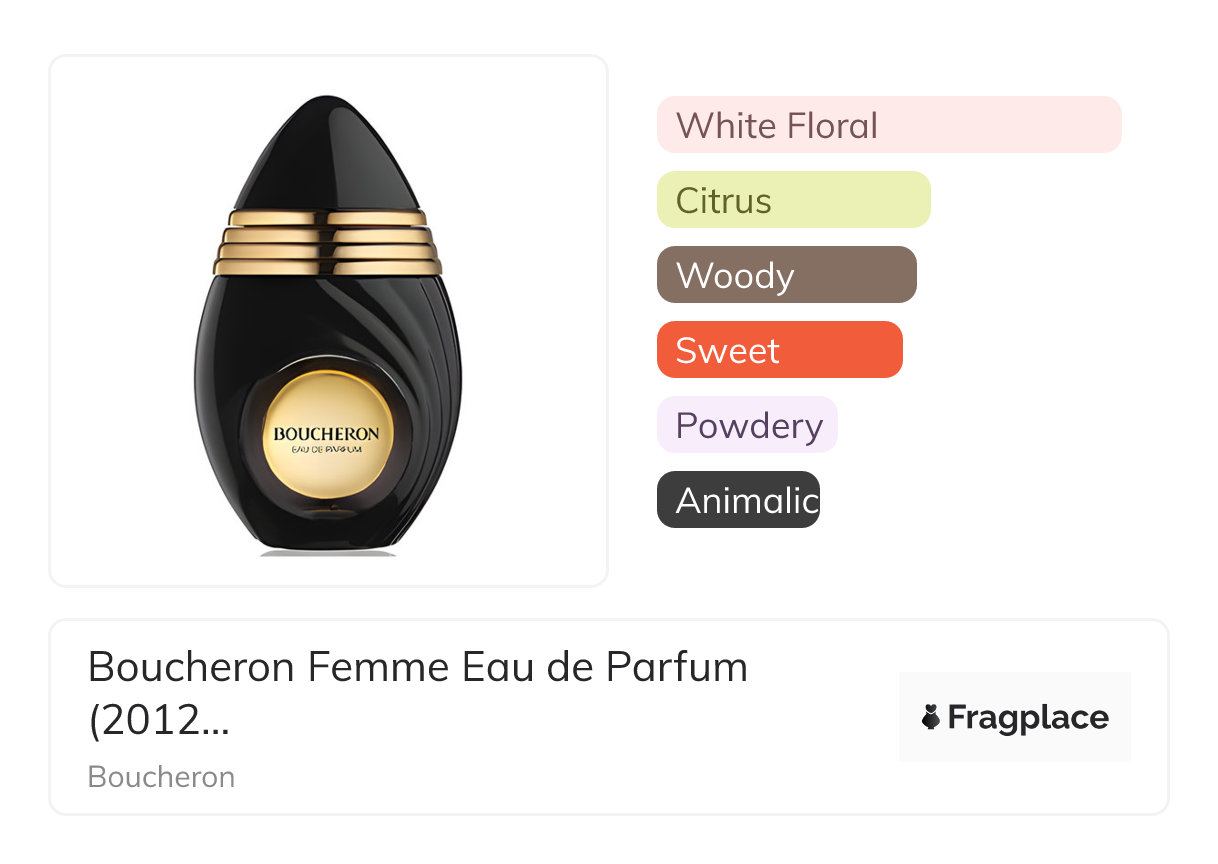The height and width of the screenshot is (864, 1218).
Task: Click the truncated (2012… title line
Action: (159, 720)
